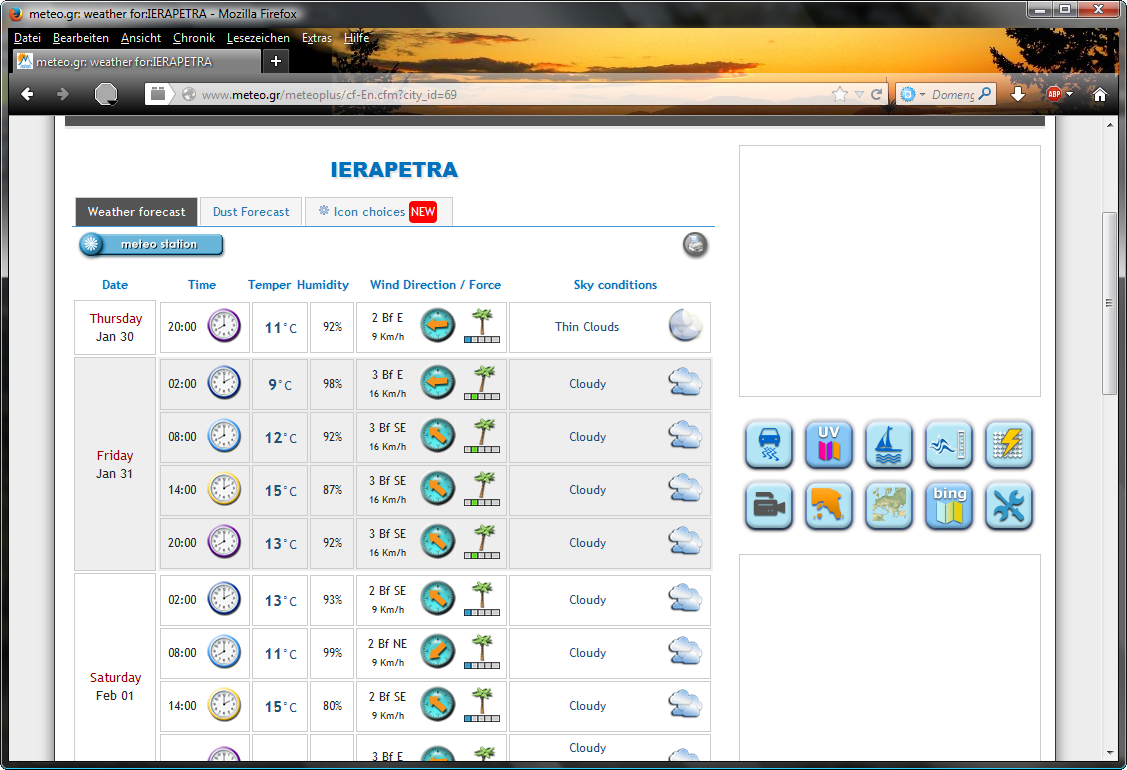Click the printer icon above the forecast table

click(695, 244)
